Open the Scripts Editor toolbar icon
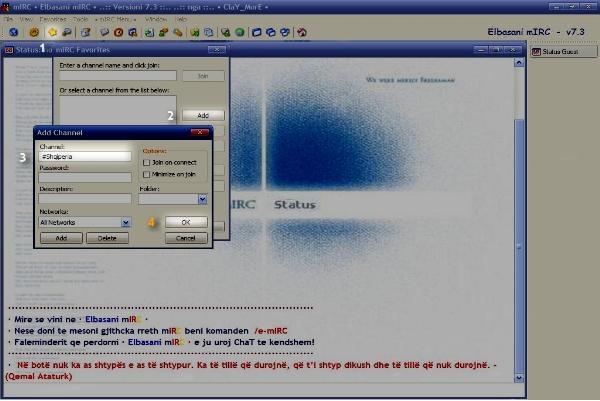Image resolution: width=600 pixels, height=401 pixels. [x=86, y=33]
